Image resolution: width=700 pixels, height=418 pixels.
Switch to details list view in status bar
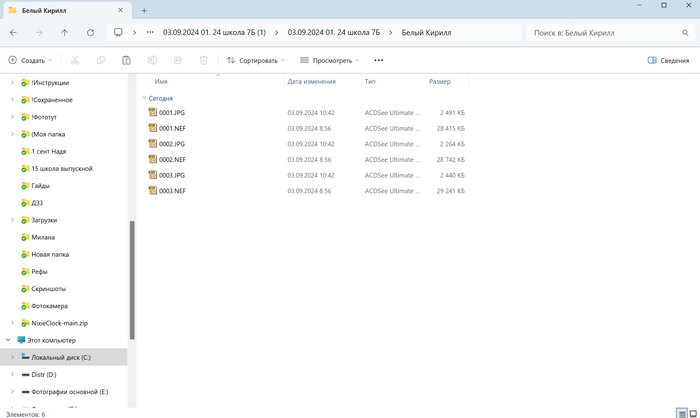coord(678,412)
